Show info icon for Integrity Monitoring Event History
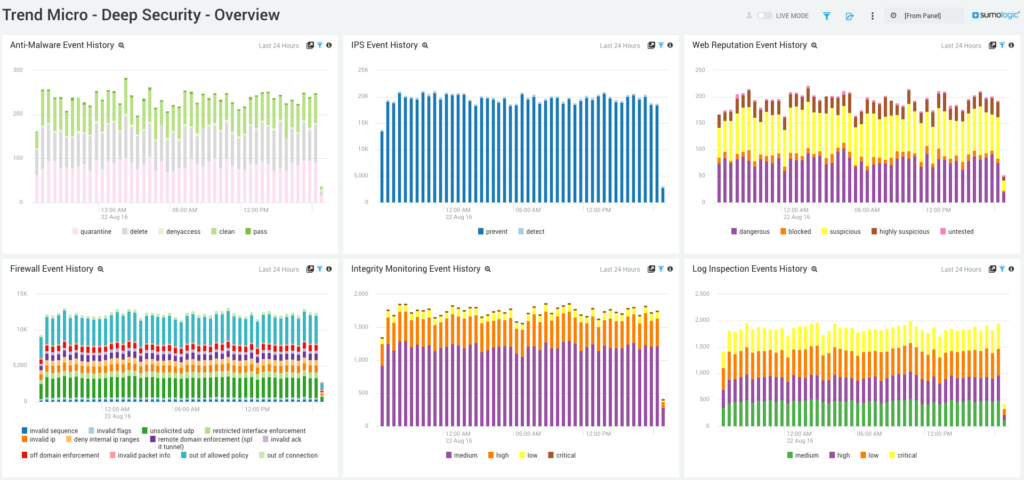The image size is (1024, 480). [x=670, y=269]
